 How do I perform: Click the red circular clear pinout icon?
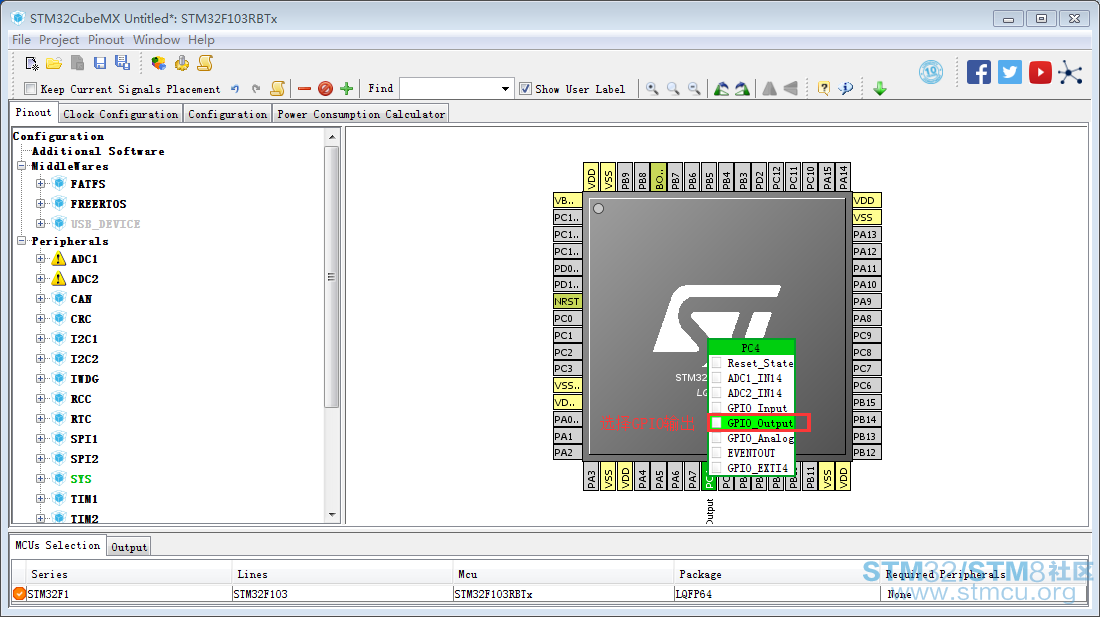point(325,88)
